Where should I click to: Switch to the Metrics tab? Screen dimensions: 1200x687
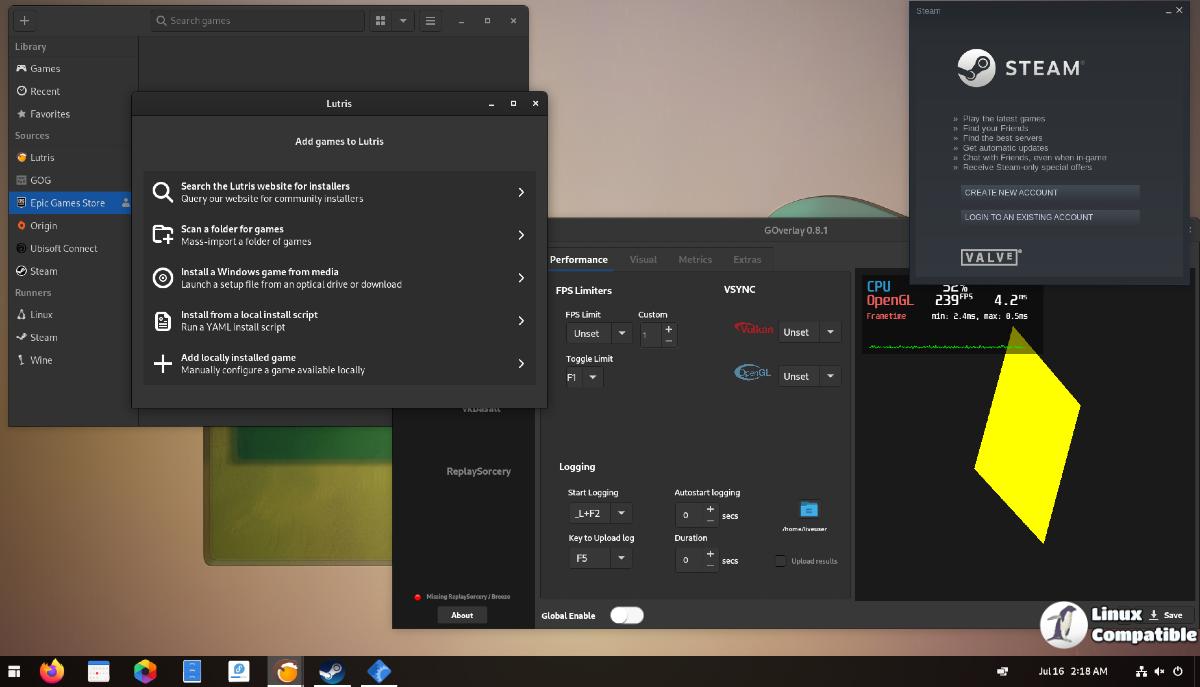coord(695,259)
